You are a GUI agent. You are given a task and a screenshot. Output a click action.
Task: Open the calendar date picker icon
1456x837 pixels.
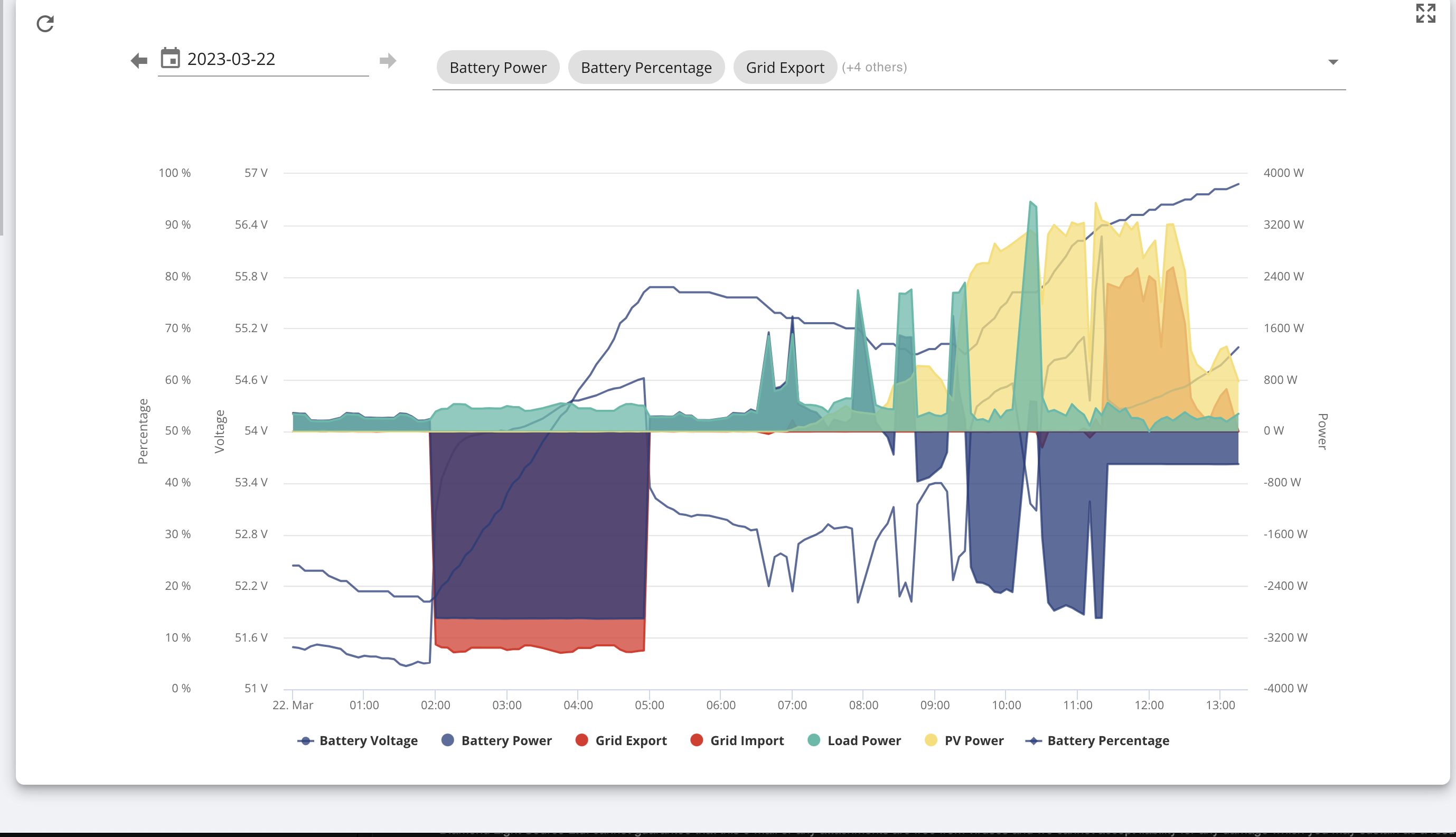pos(170,58)
